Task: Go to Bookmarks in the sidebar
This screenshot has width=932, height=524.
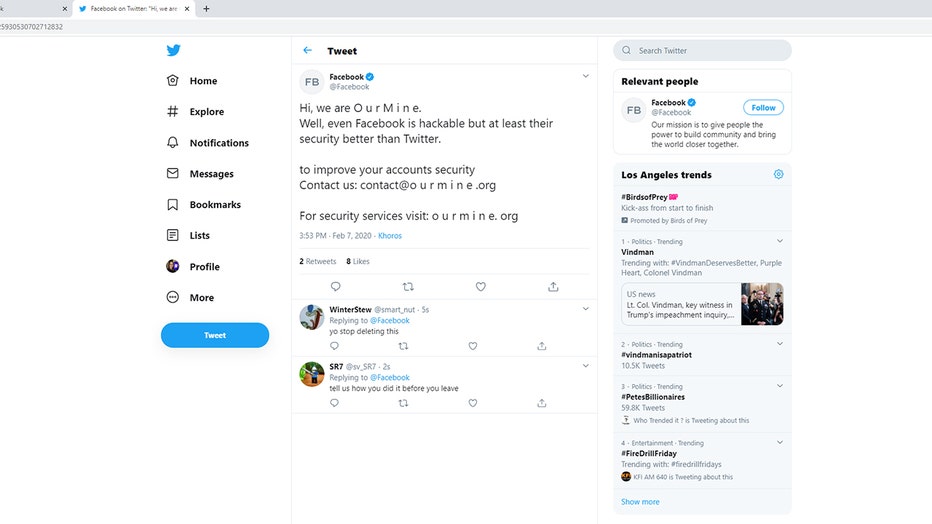Action: pyautogui.click(x=215, y=205)
